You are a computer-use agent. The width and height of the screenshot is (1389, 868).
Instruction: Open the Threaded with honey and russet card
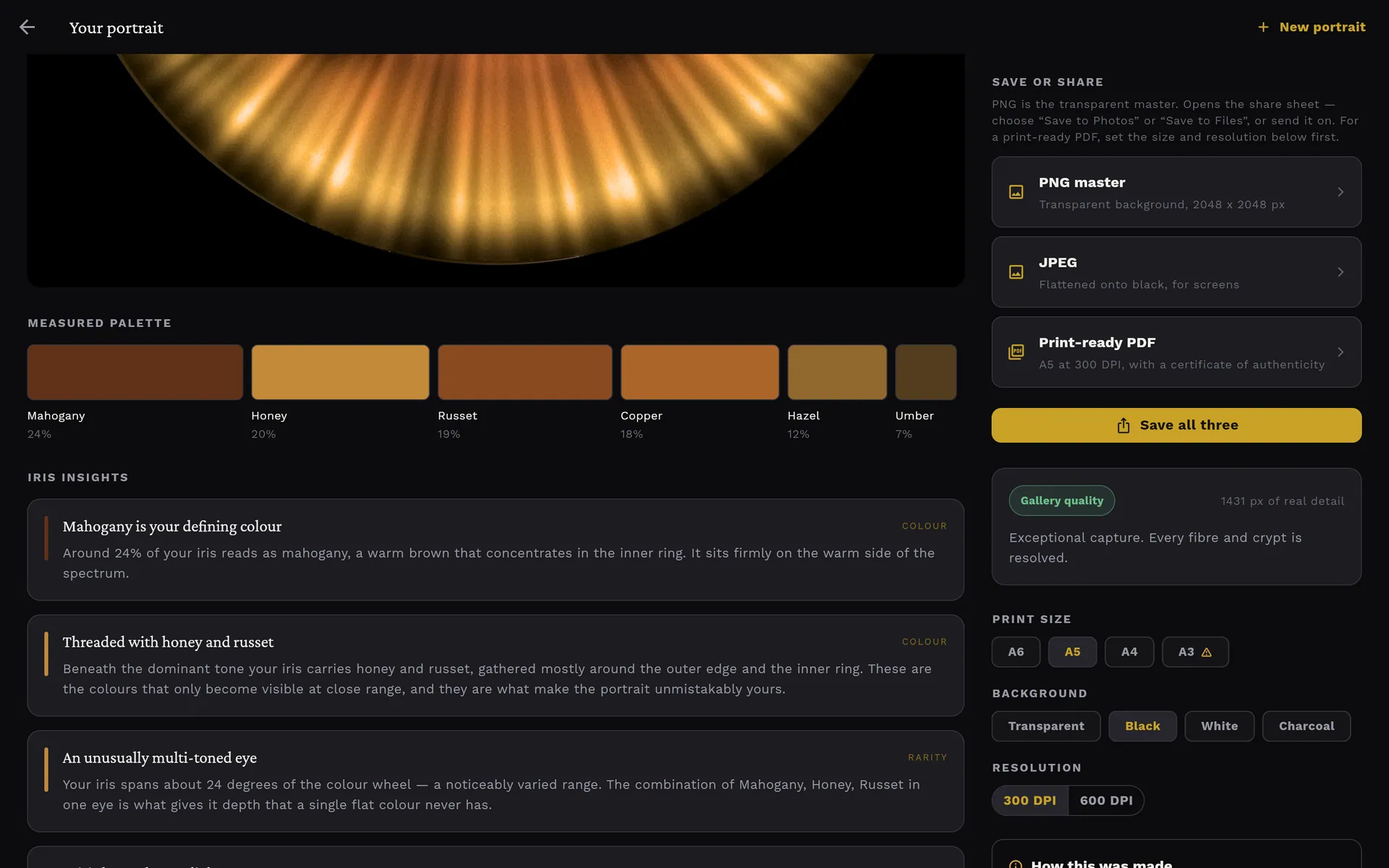[496, 665]
